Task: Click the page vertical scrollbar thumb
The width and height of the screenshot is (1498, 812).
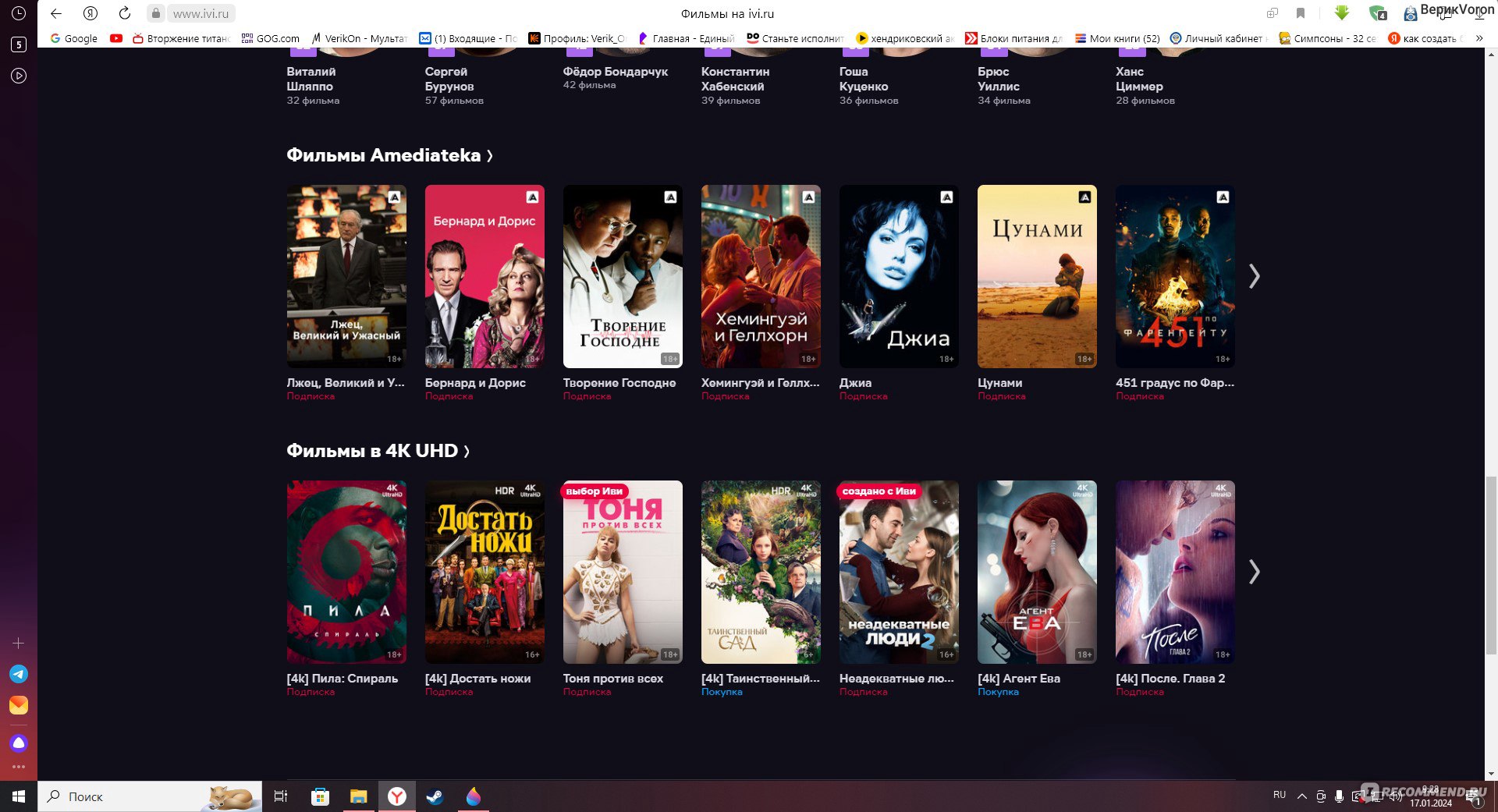Action: [1491, 566]
